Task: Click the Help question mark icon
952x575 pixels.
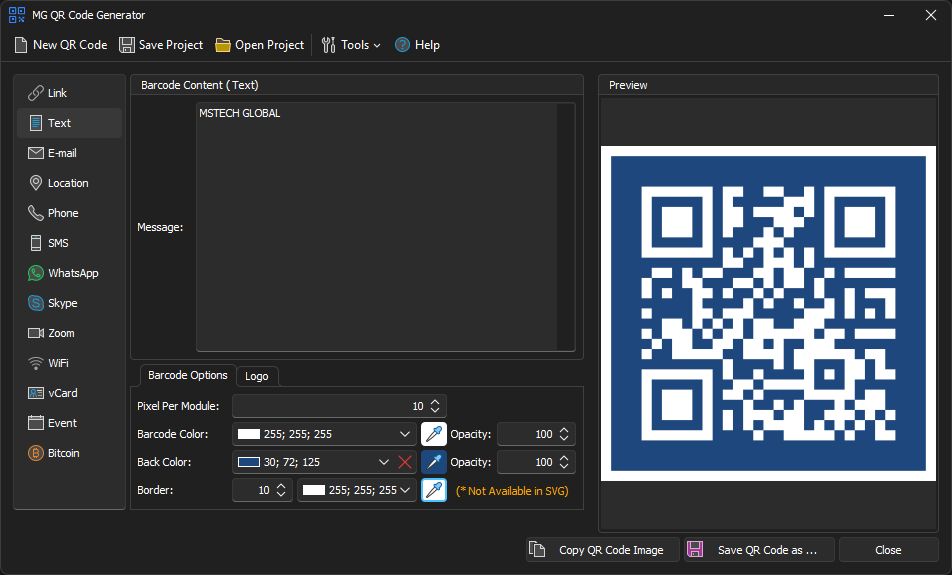Action: click(402, 45)
